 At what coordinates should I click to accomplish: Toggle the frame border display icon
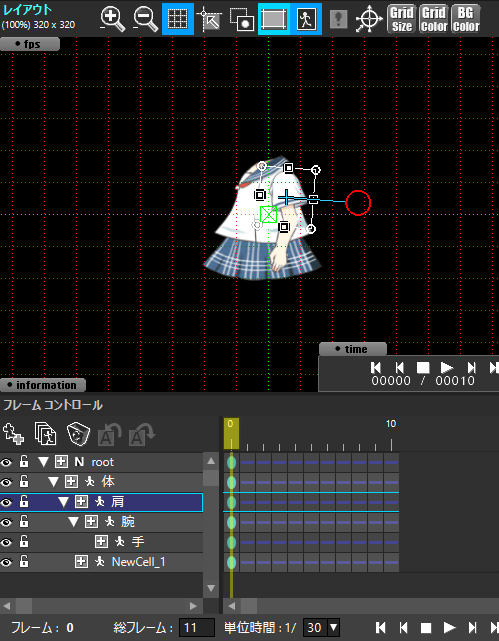(274, 19)
